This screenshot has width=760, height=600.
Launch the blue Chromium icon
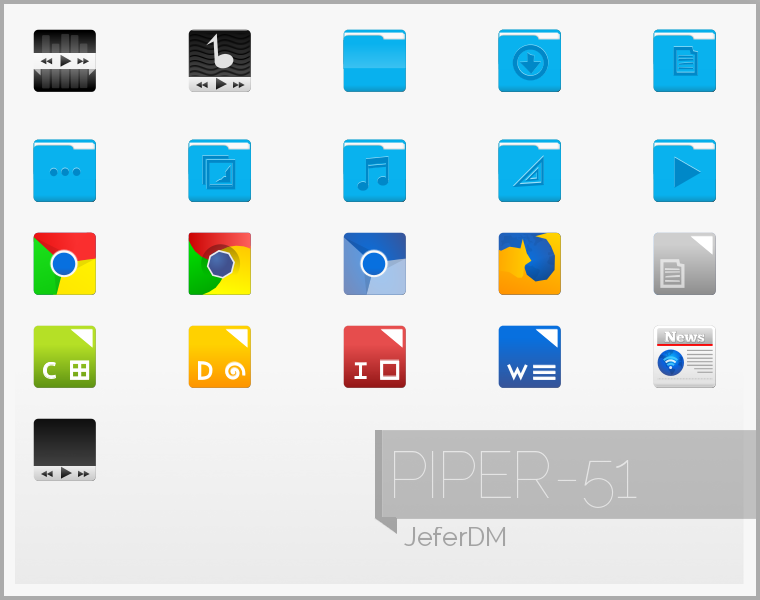coord(375,264)
